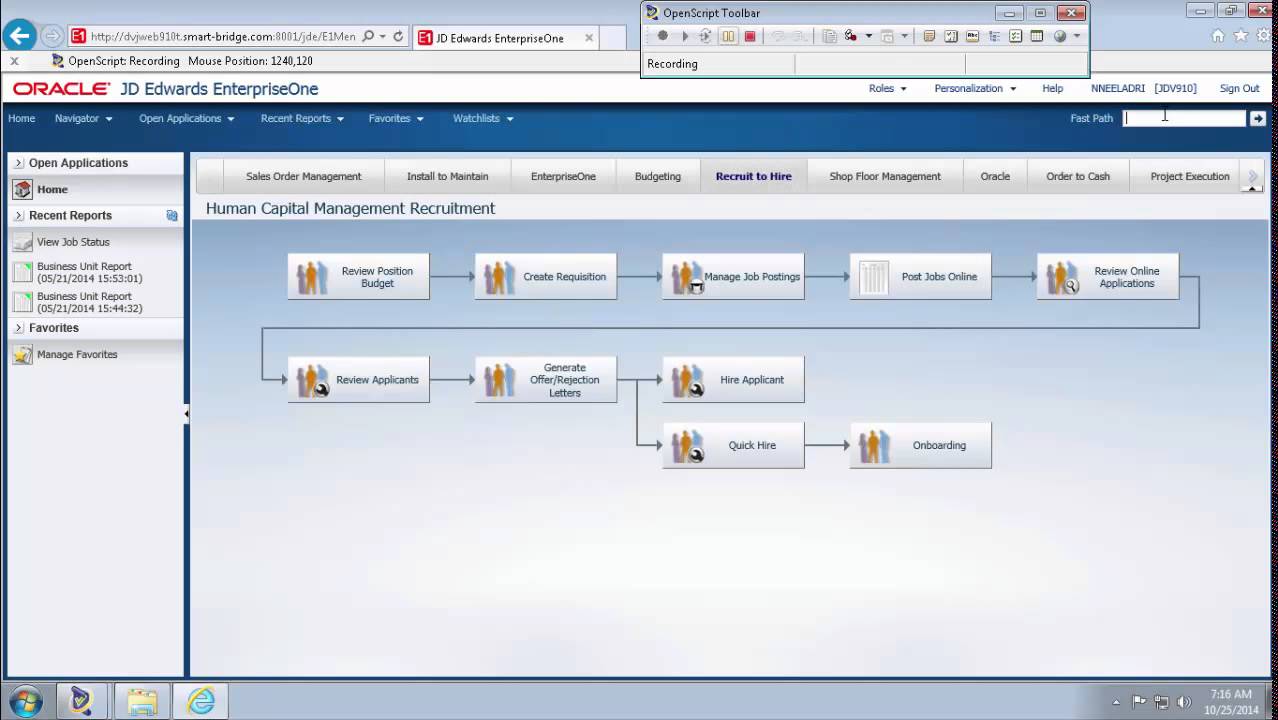Open the Review Applicants task

[358, 380]
